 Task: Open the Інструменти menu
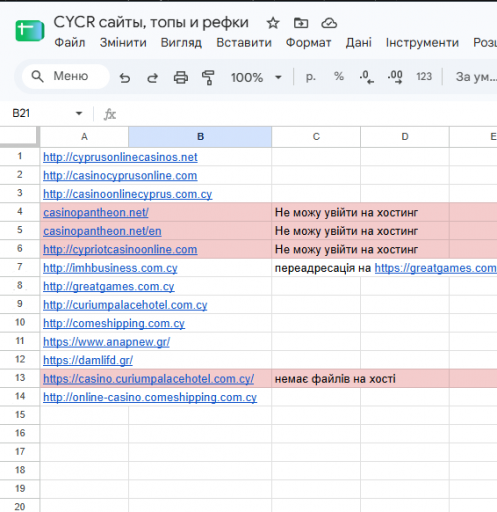point(422,43)
